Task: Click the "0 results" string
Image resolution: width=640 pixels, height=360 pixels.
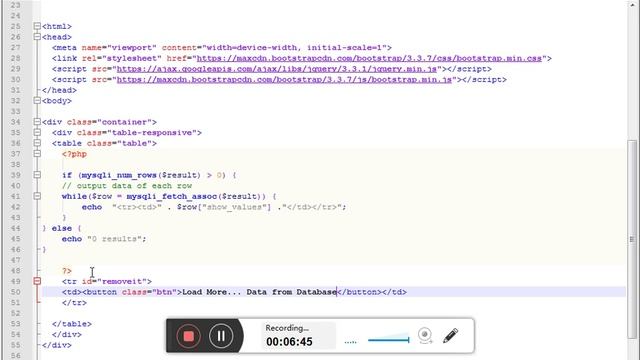Action: coord(116,239)
